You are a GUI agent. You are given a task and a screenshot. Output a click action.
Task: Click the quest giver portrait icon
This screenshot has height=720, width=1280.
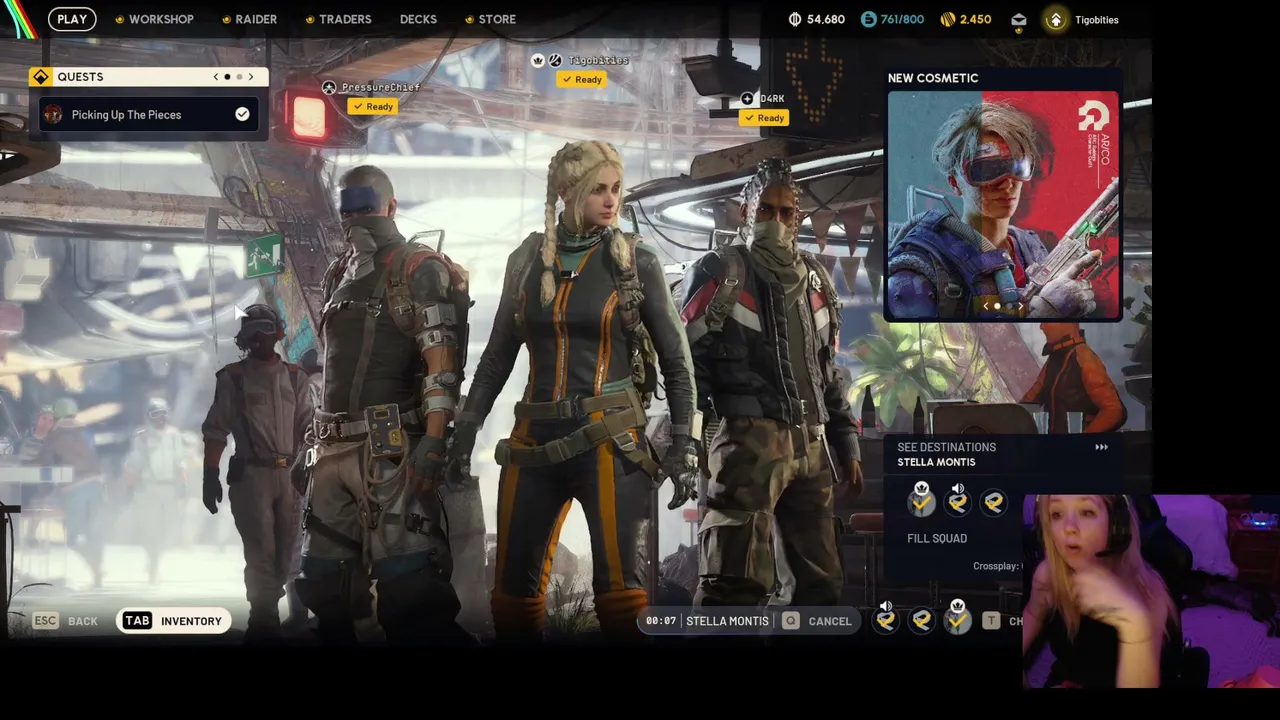tap(53, 115)
